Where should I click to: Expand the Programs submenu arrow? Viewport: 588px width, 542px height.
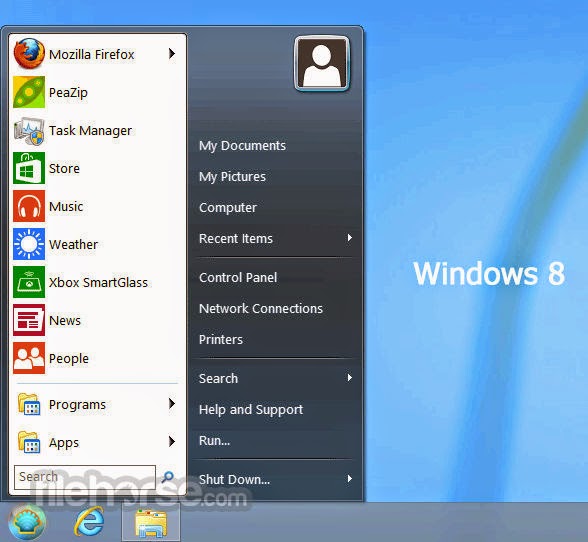(x=172, y=404)
